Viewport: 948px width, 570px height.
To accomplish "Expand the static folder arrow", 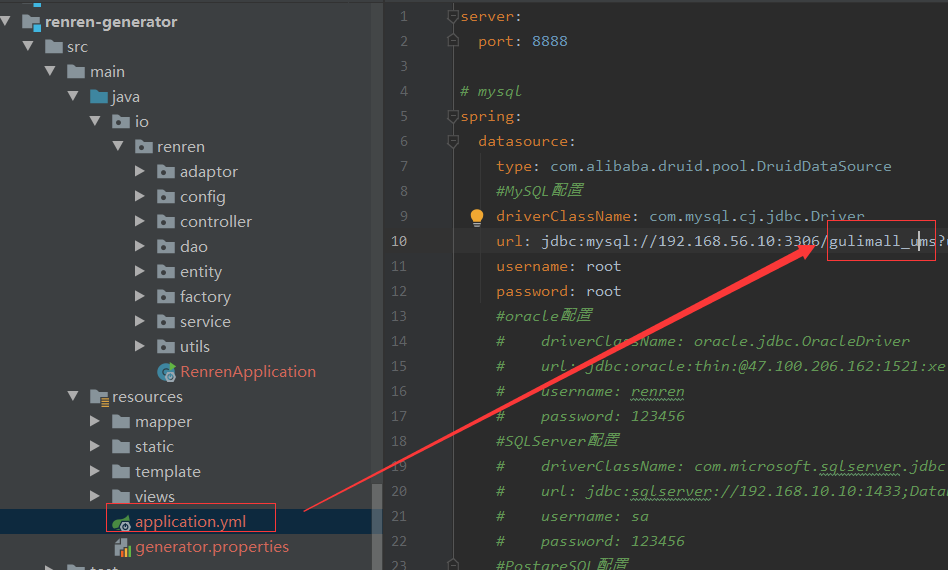I will coord(95,446).
